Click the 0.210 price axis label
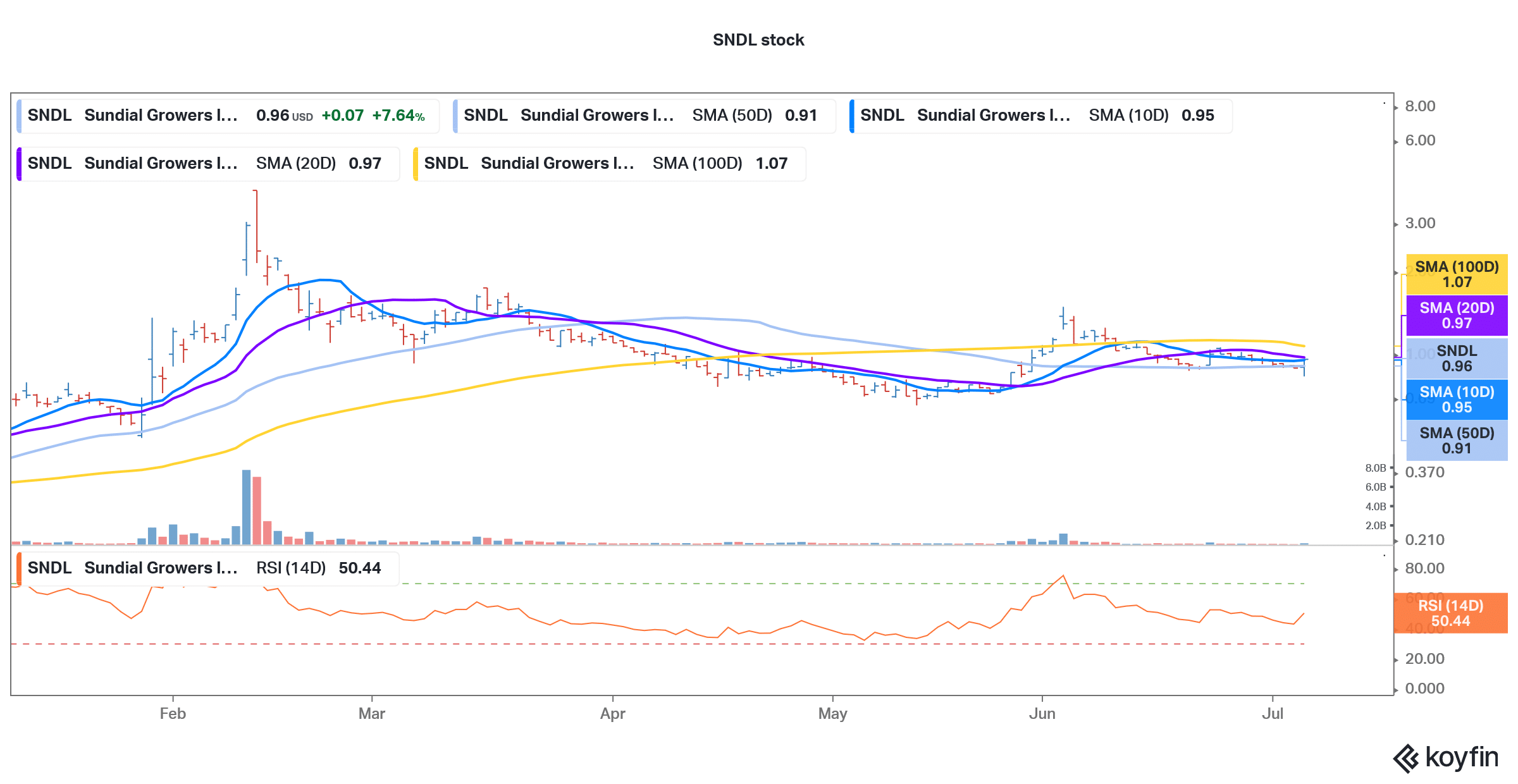The image size is (1518, 784). (1424, 540)
